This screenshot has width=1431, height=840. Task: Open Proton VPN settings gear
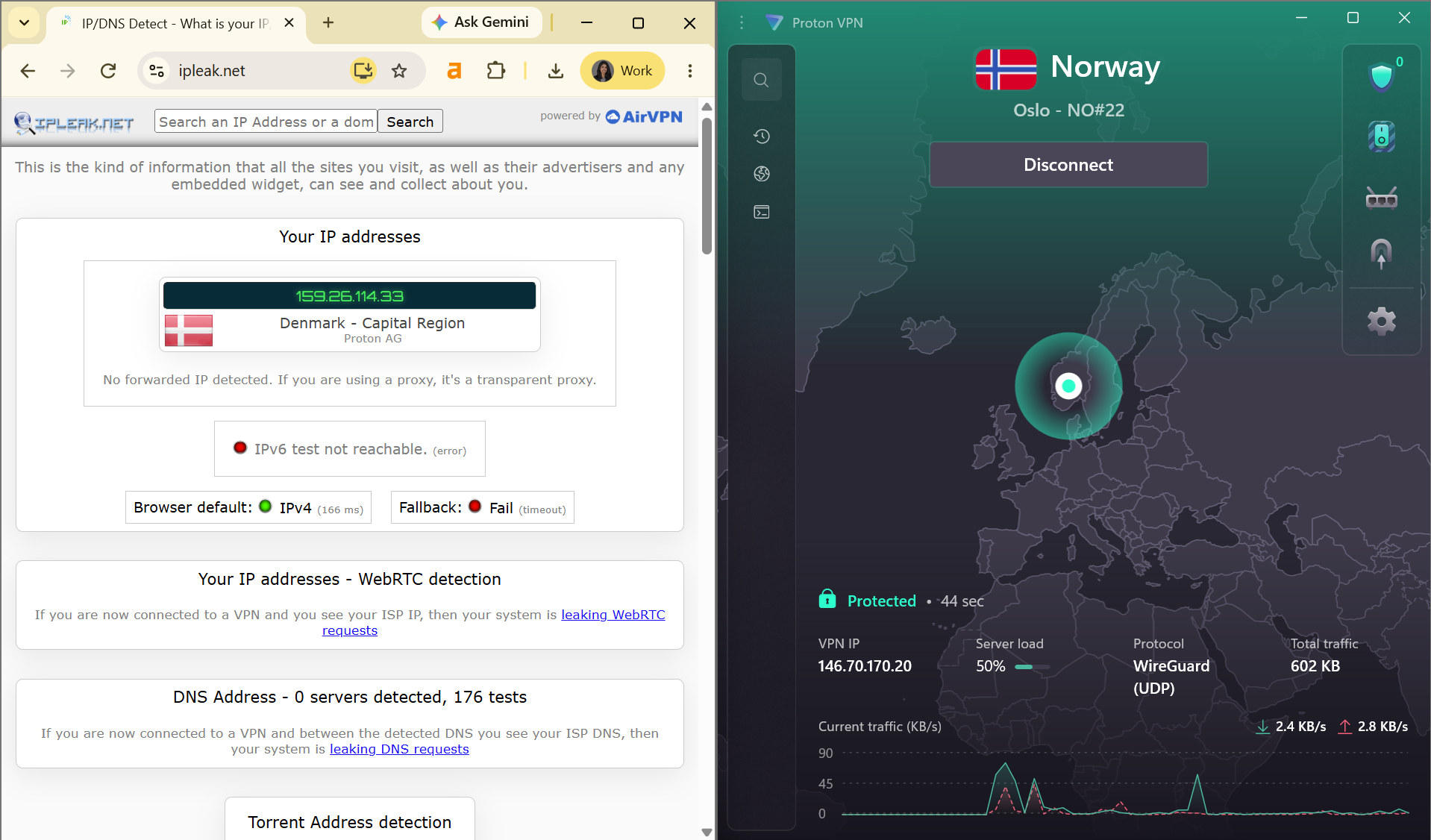pyautogui.click(x=1382, y=322)
